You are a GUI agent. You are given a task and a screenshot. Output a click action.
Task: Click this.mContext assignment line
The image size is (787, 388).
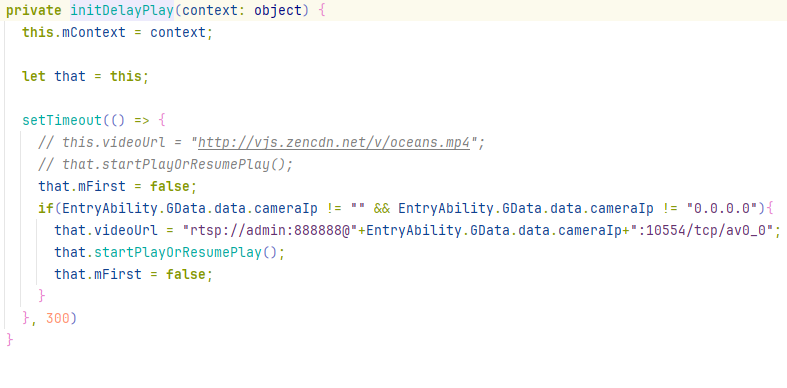(117, 33)
